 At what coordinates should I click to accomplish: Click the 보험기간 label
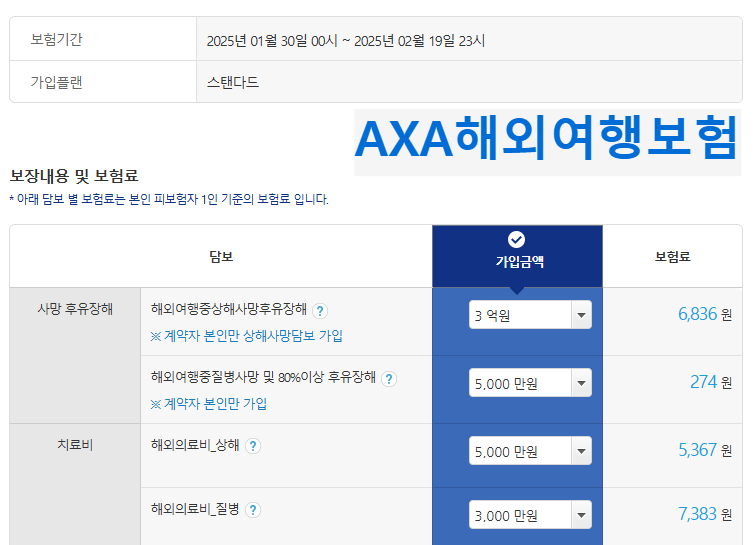[56, 39]
